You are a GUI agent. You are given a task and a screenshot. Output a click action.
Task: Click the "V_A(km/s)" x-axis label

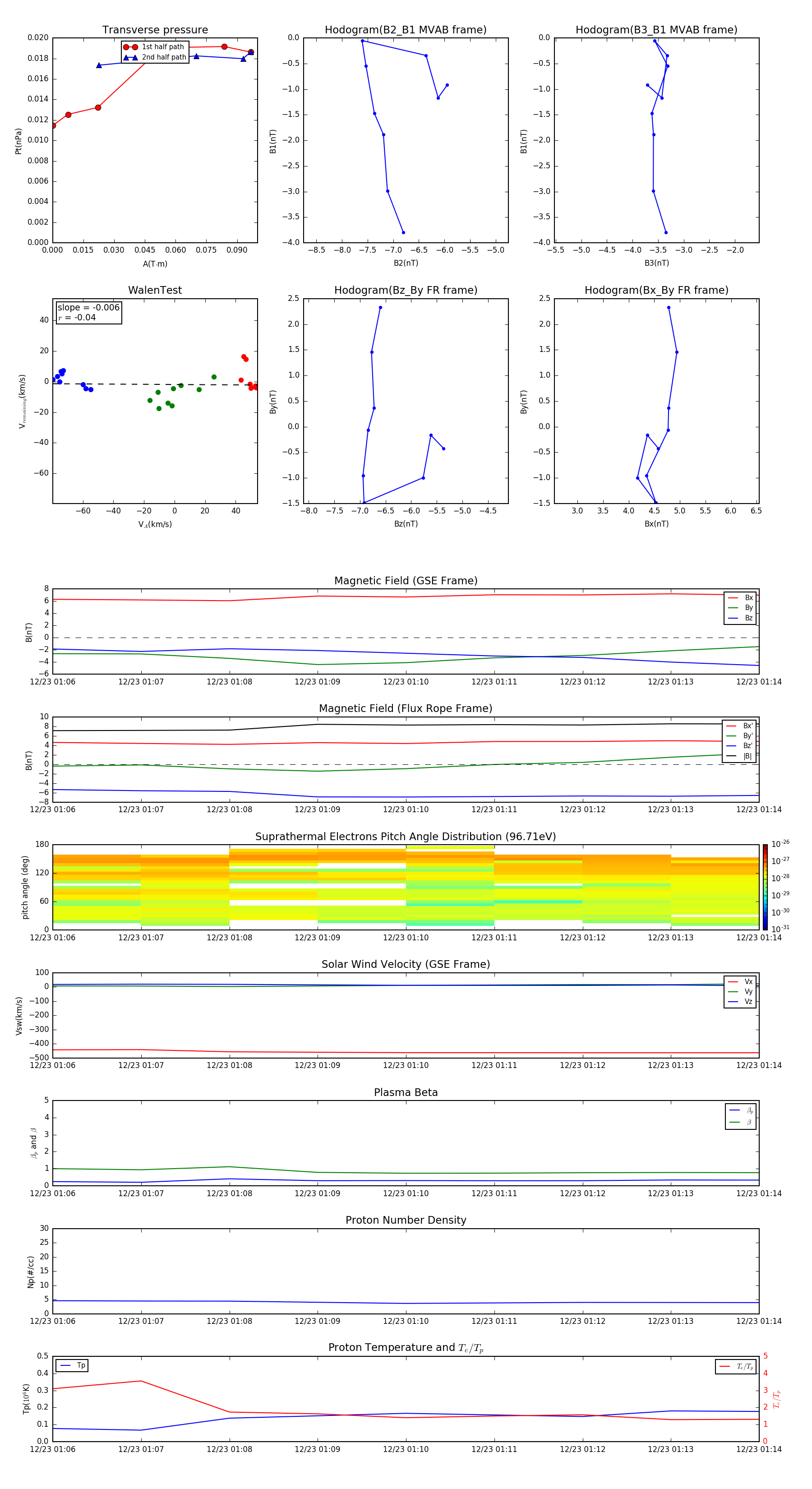coord(155,524)
